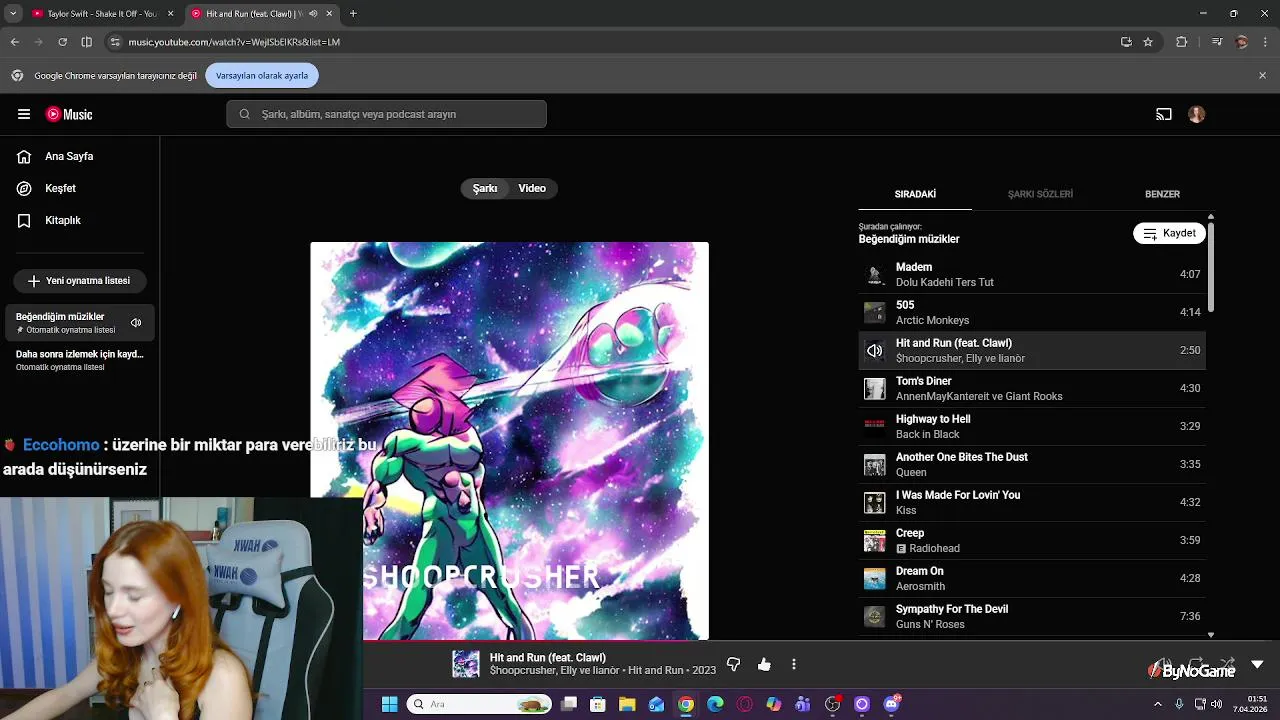This screenshot has height=720, width=1280.
Task: Dismiss the default browser notification bar
Action: pos(1262,75)
